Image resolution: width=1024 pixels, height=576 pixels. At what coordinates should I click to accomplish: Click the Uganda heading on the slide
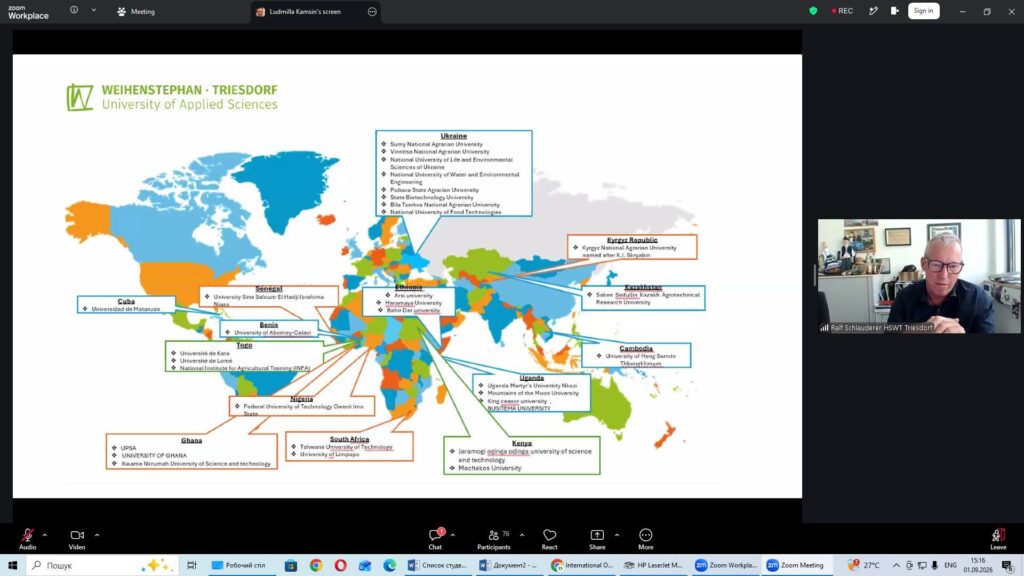pyautogui.click(x=532, y=377)
